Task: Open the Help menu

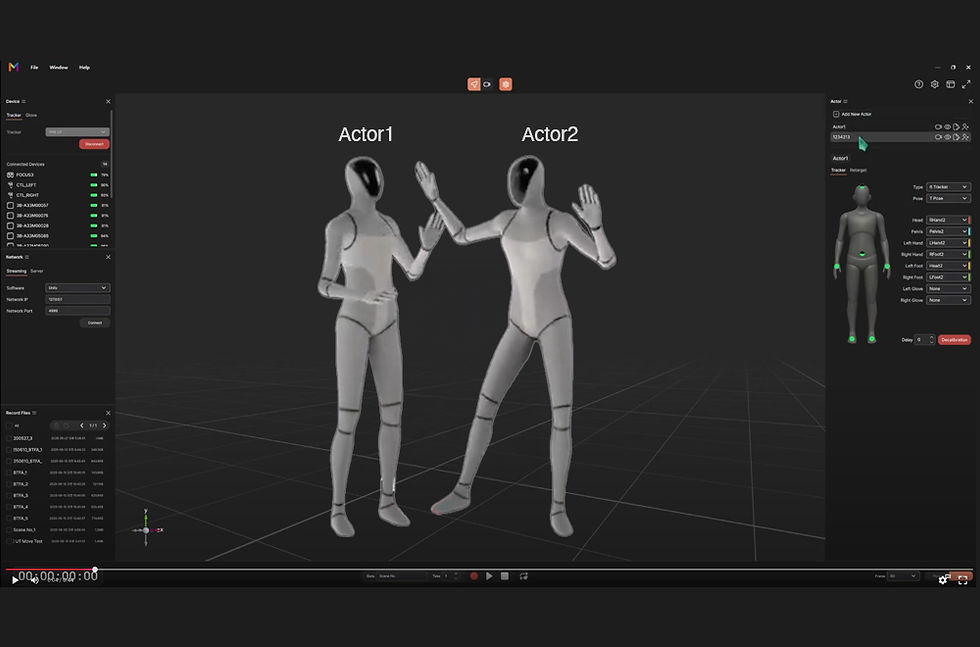Action: pyautogui.click(x=84, y=68)
